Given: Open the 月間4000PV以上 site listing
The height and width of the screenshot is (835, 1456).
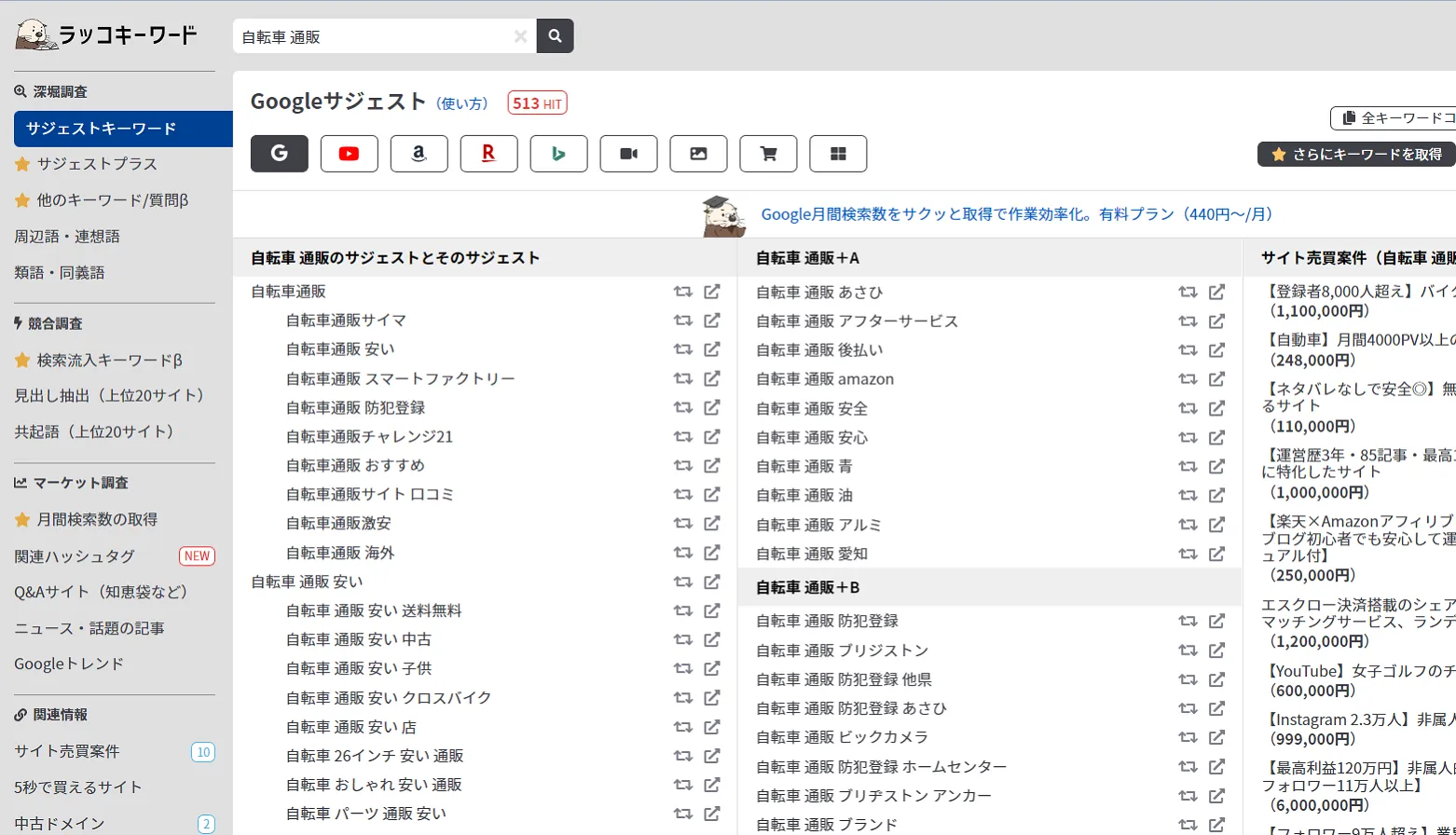Looking at the screenshot, I should click(x=1358, y=349).
